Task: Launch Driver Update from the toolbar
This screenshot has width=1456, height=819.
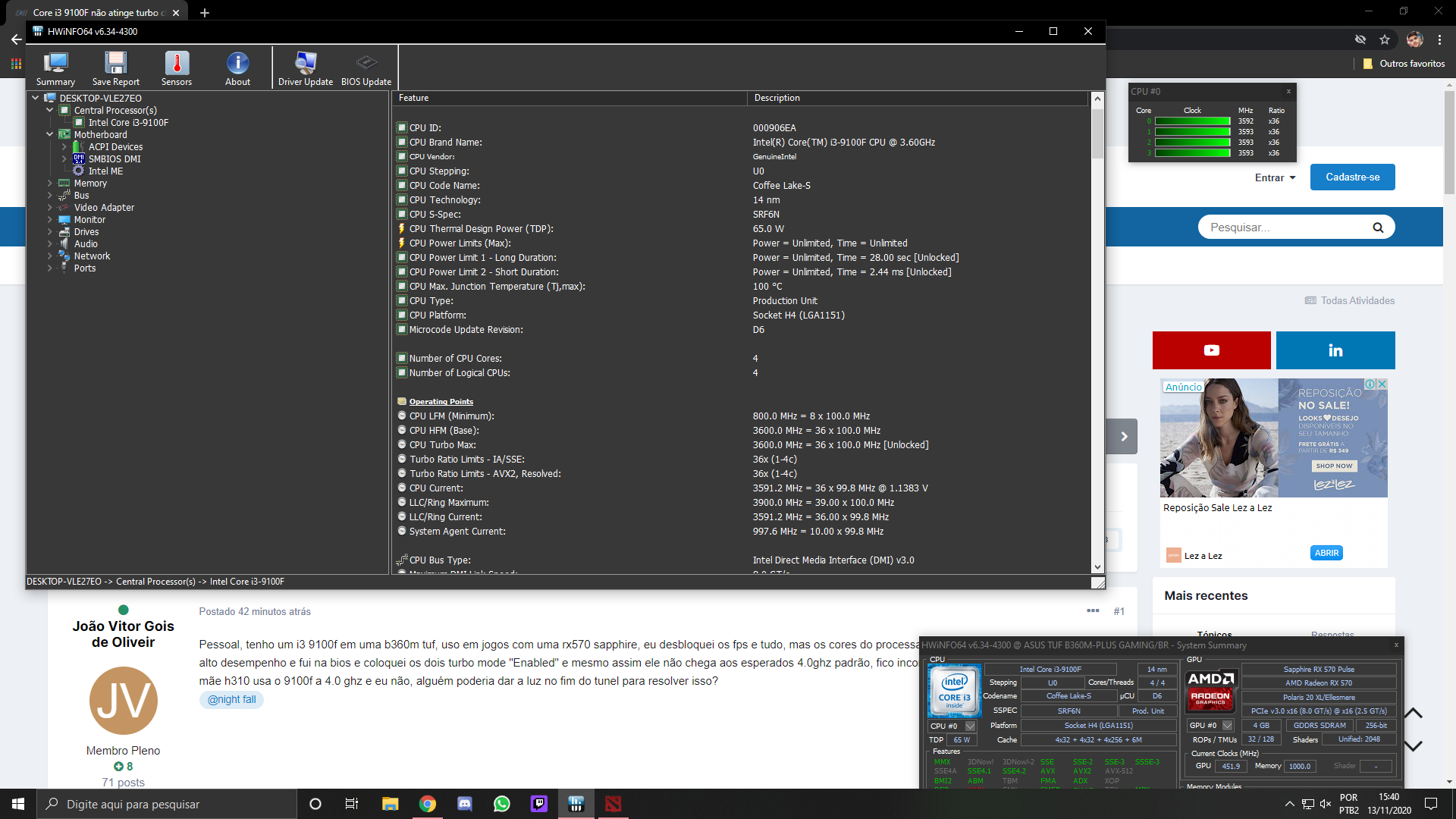Action: point(306,68)
